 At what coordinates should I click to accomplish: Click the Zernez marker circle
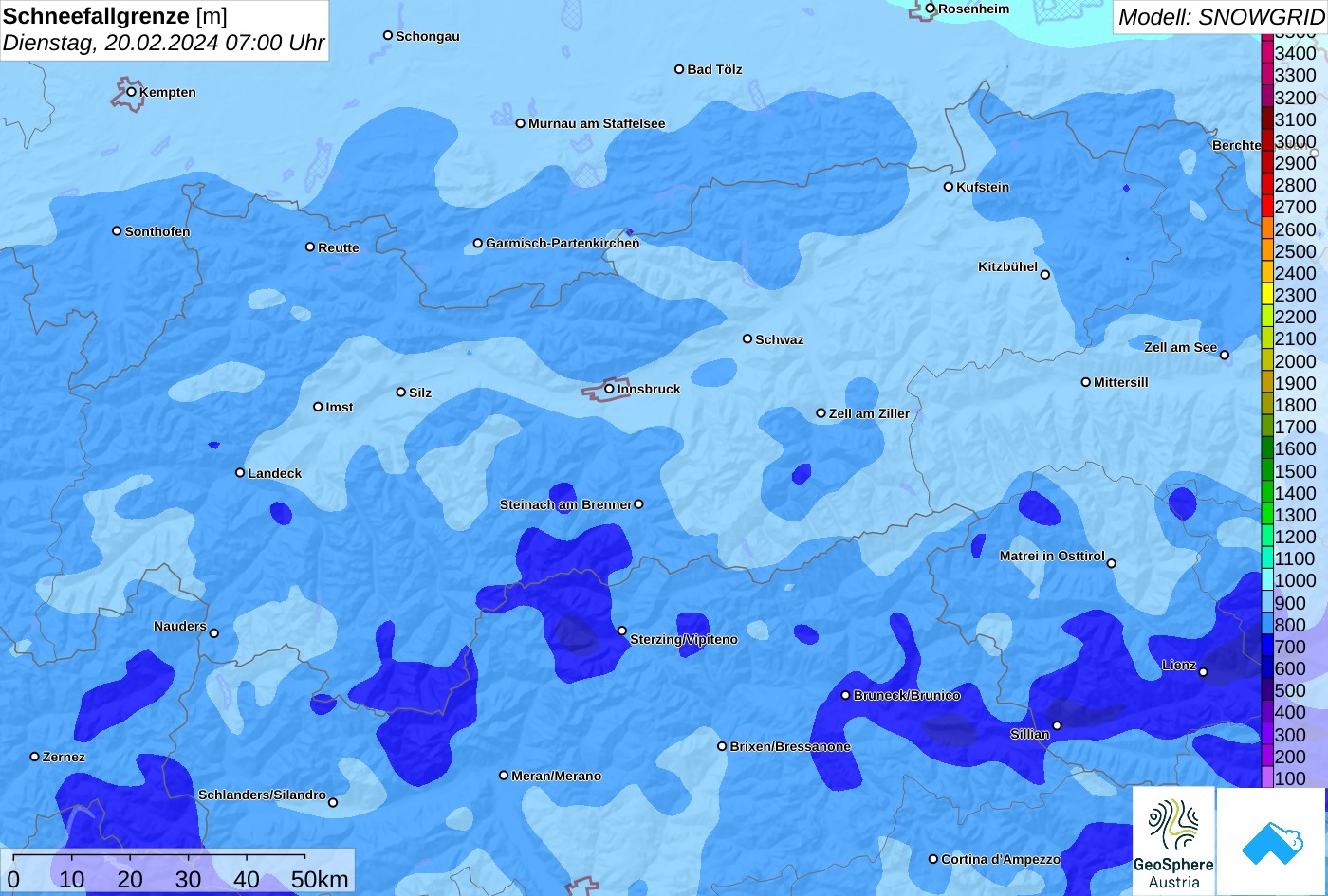(x=34, y=757)
